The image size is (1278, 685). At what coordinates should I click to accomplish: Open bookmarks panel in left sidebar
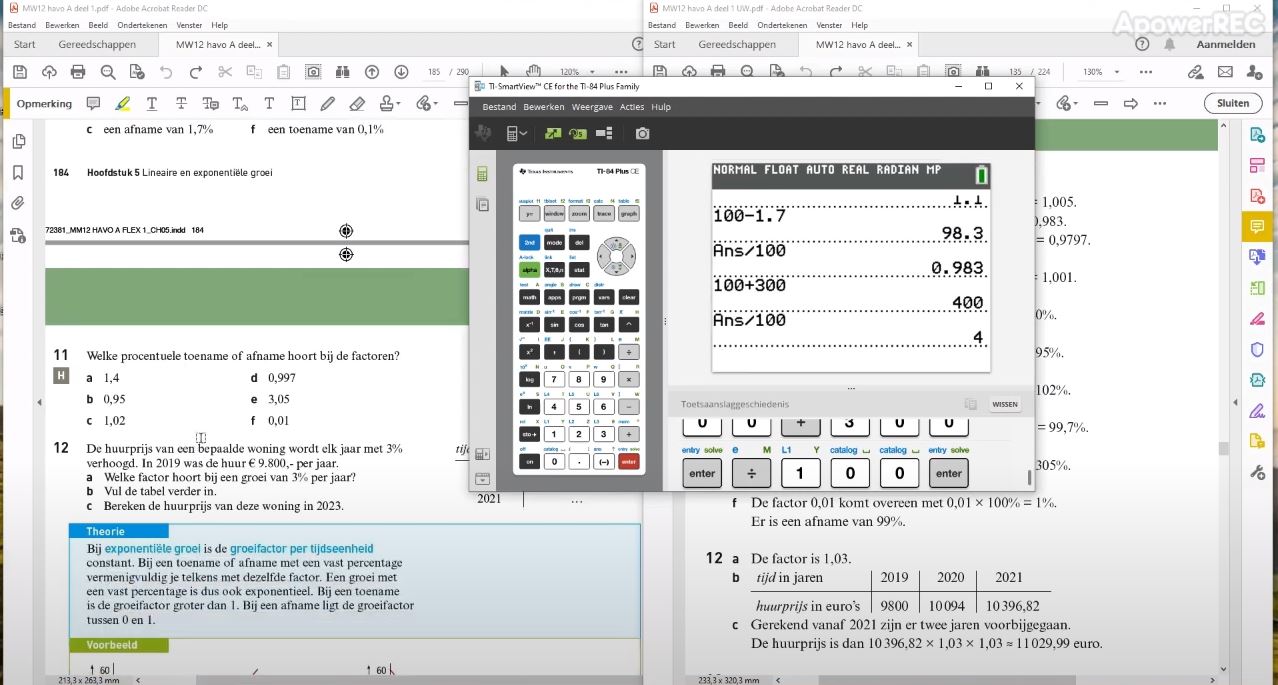(x=18, y=172)
